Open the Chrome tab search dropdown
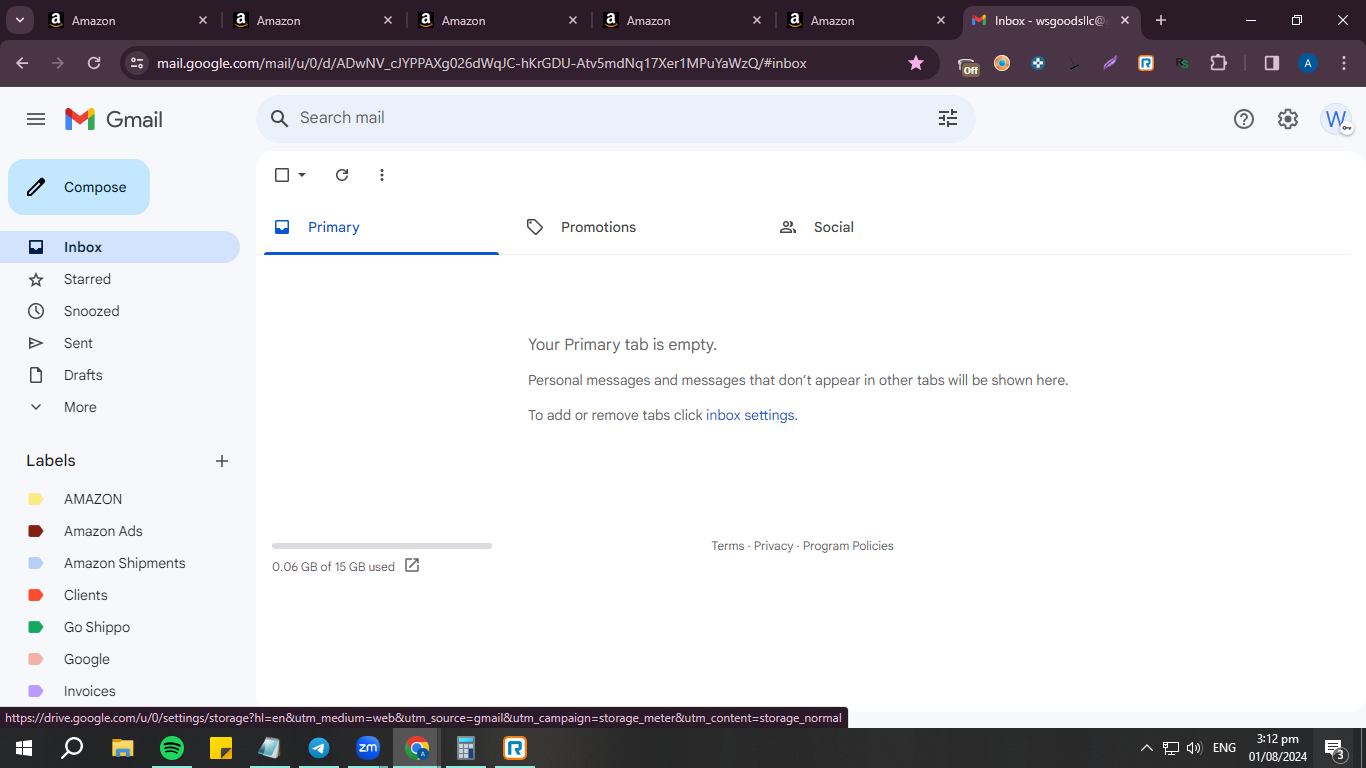The image size is (1366, 768). (20, 20)
